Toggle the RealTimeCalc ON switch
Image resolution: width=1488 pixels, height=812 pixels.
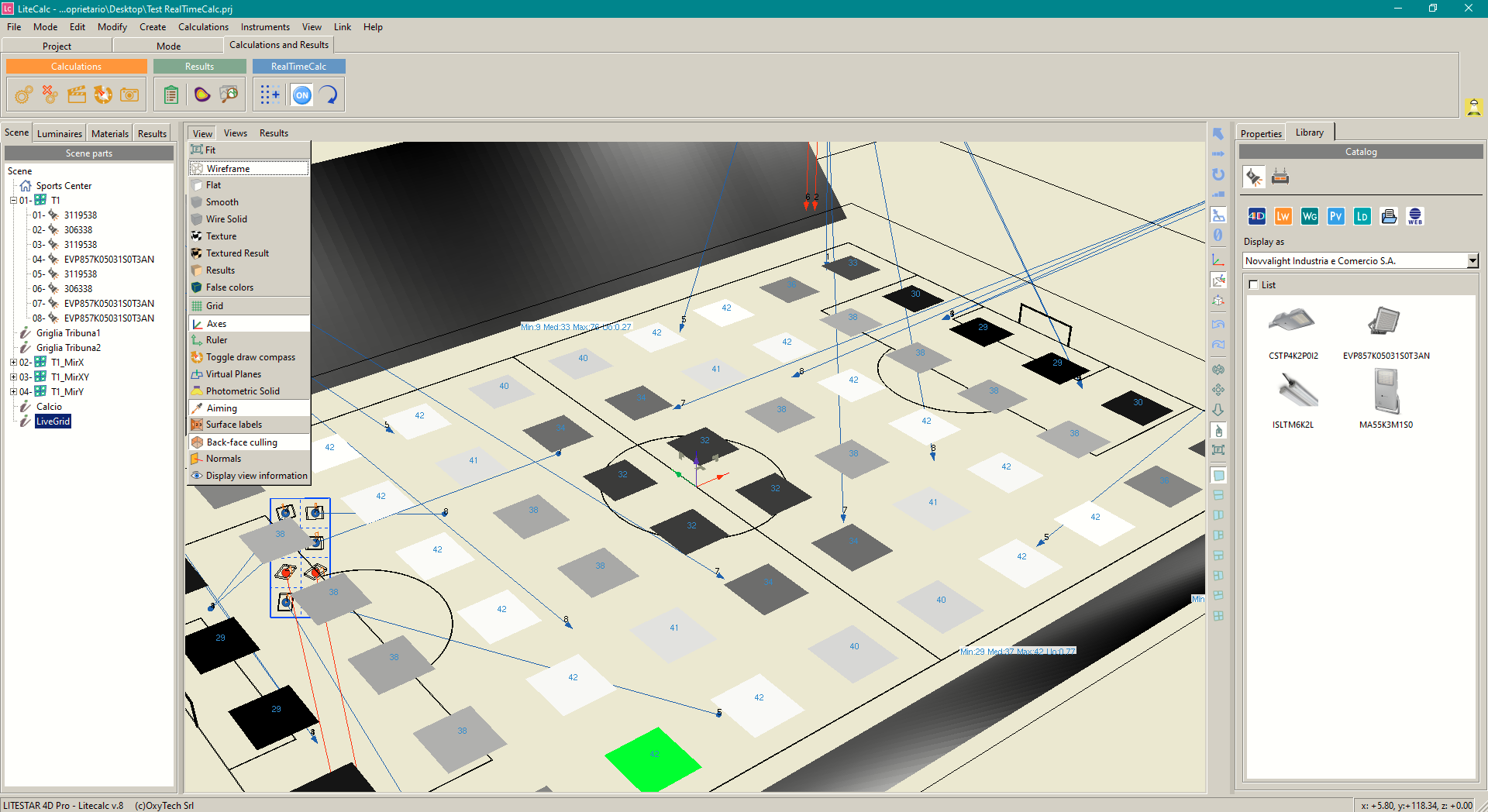point(301,95)
